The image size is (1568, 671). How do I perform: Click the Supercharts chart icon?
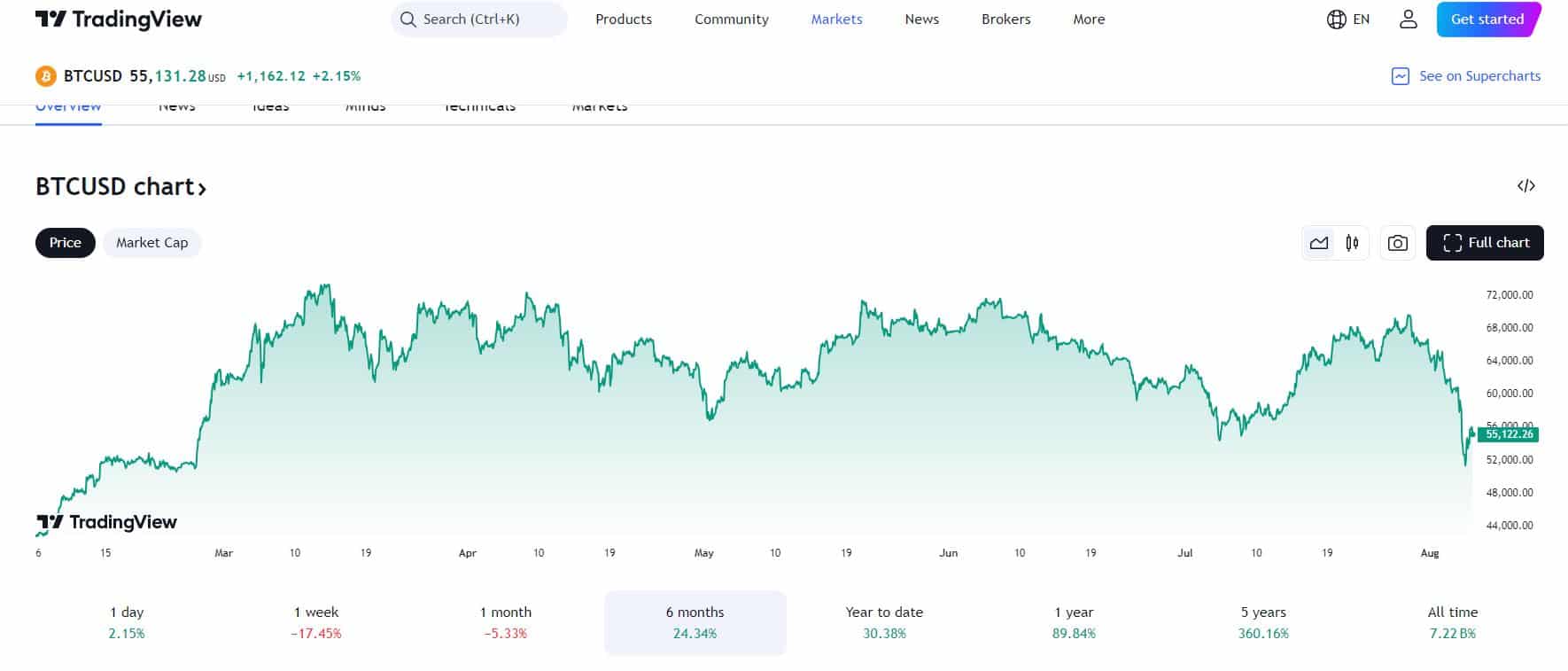1401,76
